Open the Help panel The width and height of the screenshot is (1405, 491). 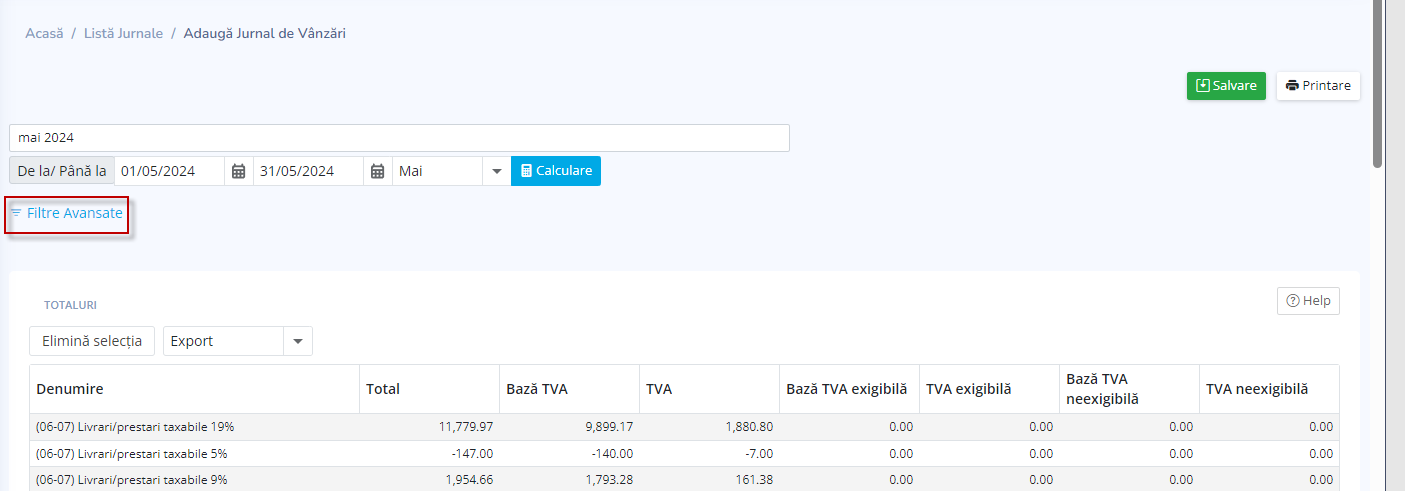(x=1308, y=301)
